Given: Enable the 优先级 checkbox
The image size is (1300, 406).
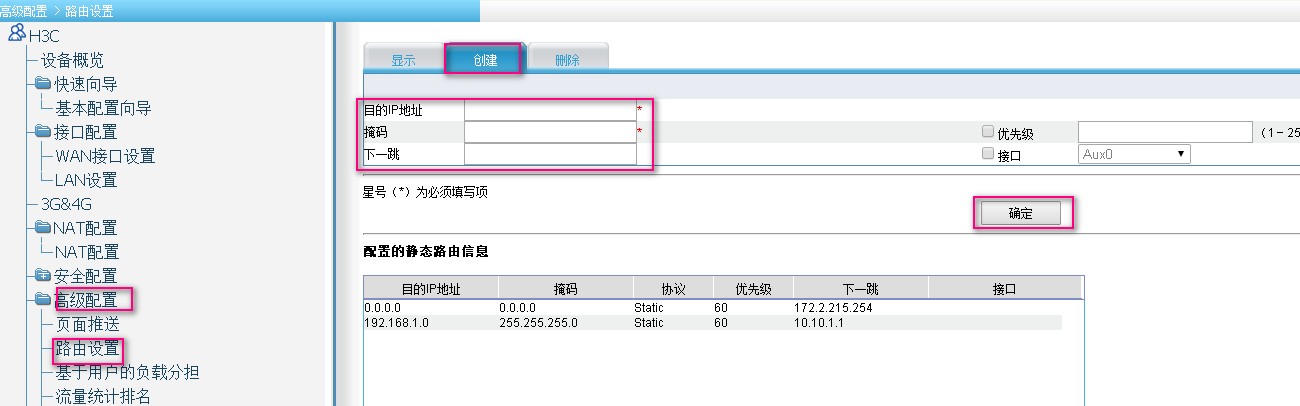Looking at the screenshot, I should (x=988, y=132).
